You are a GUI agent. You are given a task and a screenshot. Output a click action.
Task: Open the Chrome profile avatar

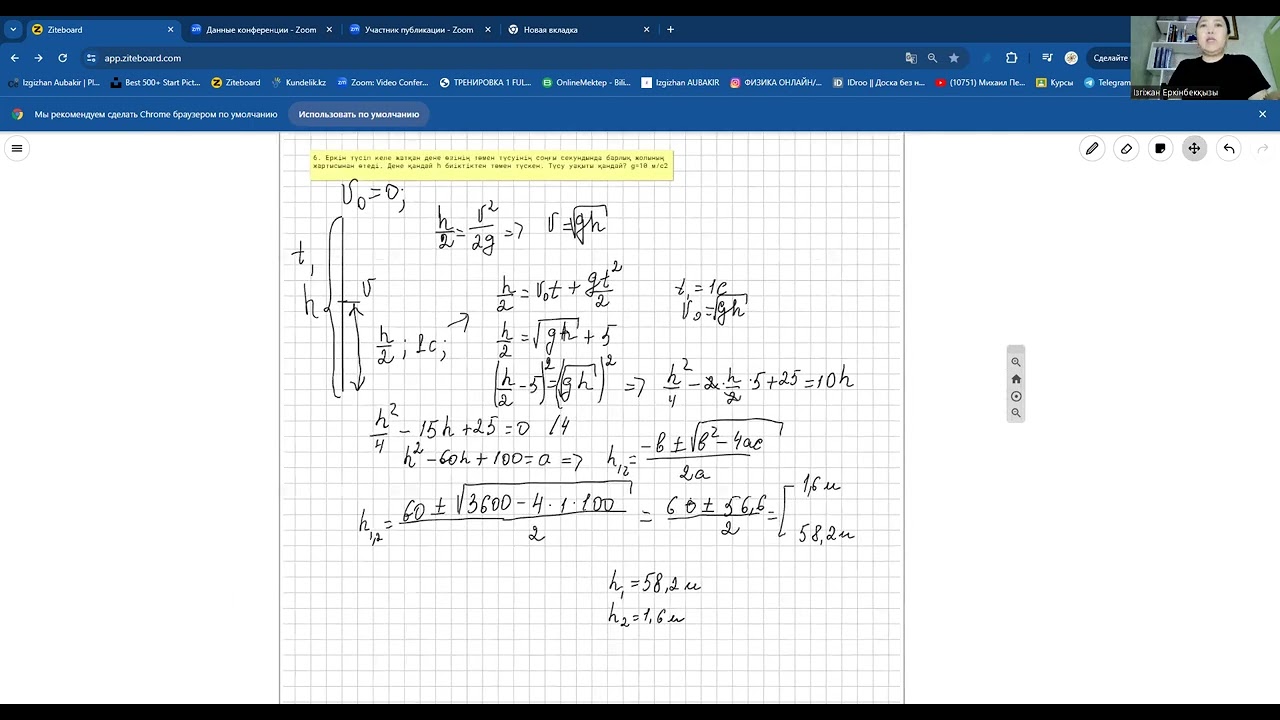[x=1071, y=58]
